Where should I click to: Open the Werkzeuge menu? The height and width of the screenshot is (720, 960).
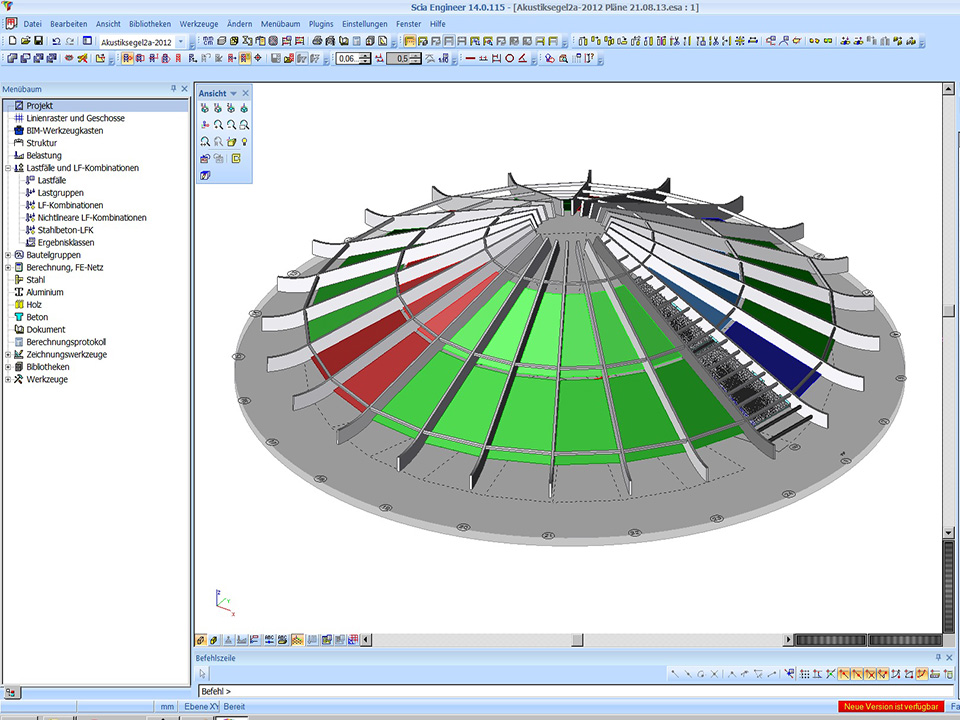(198, 23)
